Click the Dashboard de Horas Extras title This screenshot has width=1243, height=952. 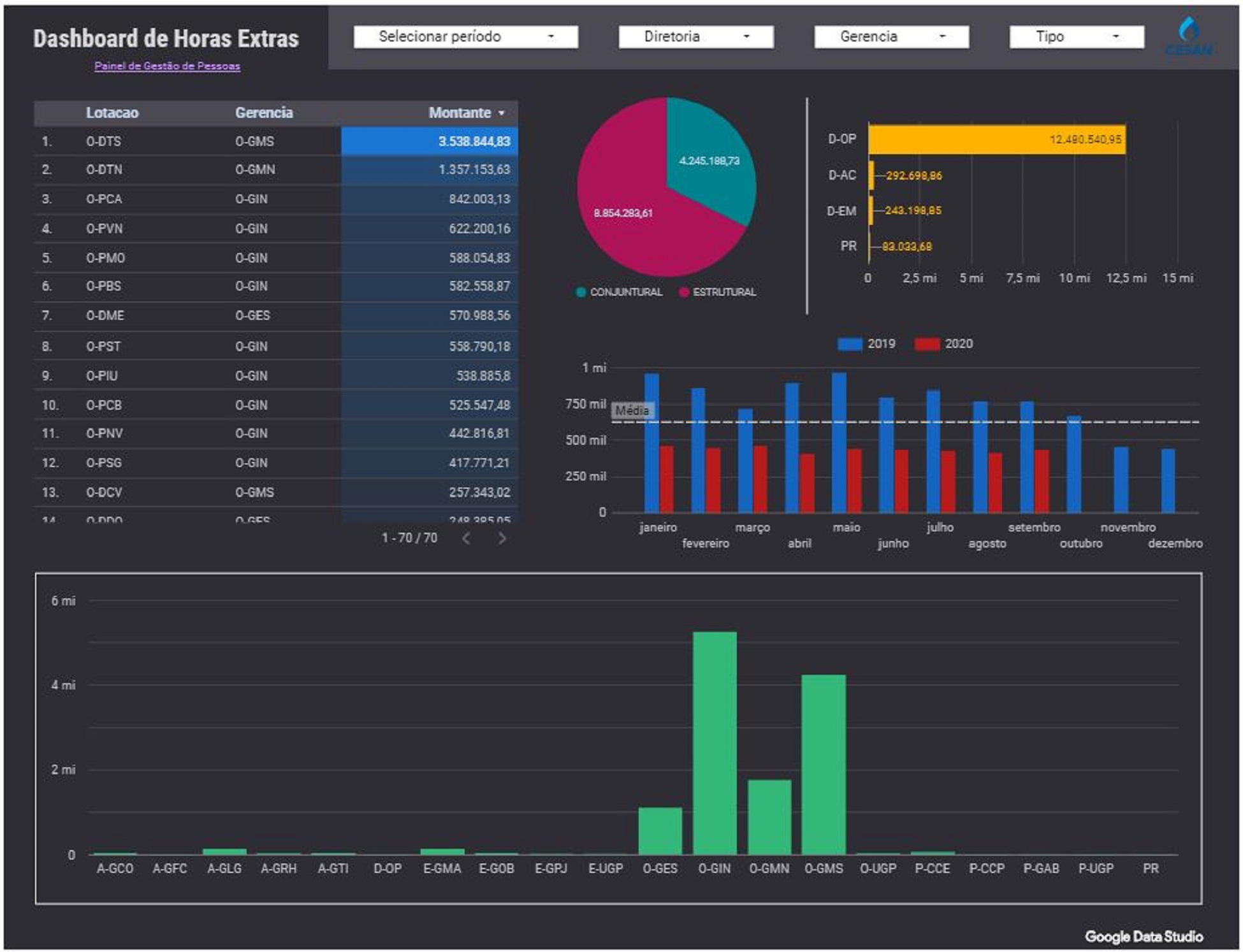pos(168,38)
